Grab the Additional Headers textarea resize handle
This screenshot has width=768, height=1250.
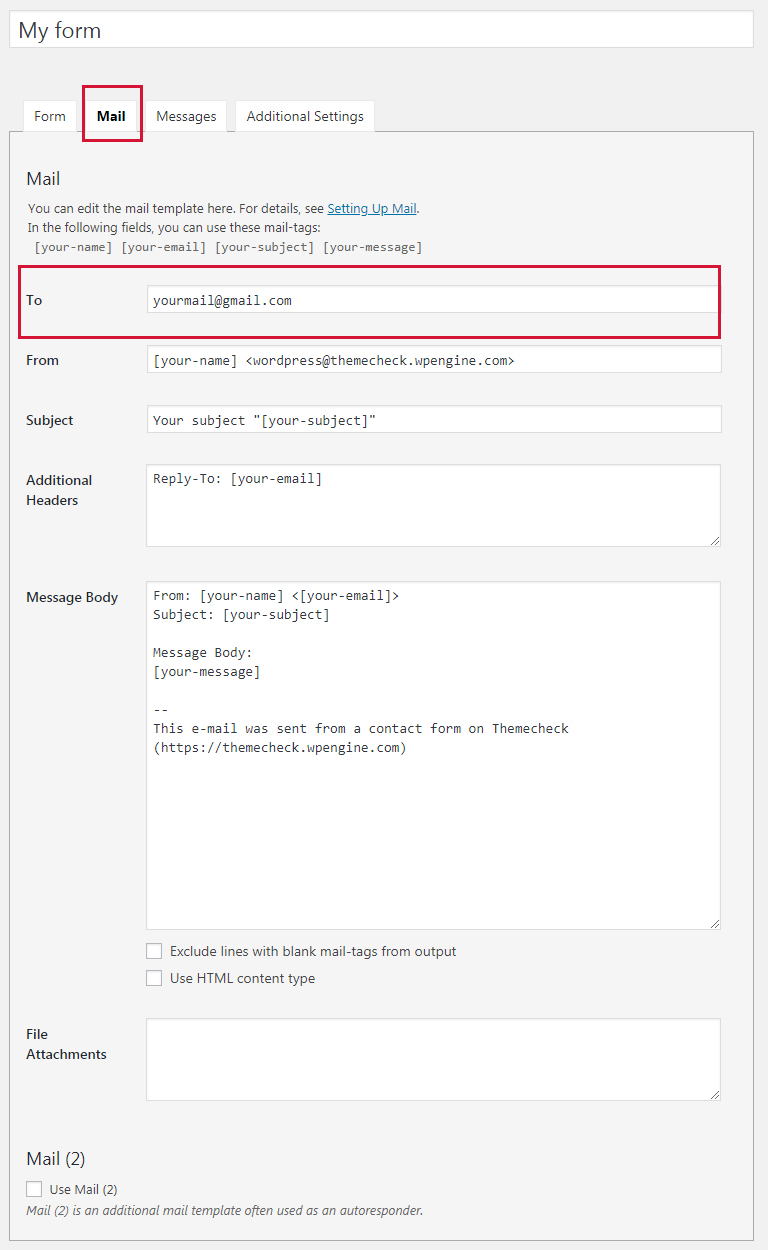click(x=714, y=540)
